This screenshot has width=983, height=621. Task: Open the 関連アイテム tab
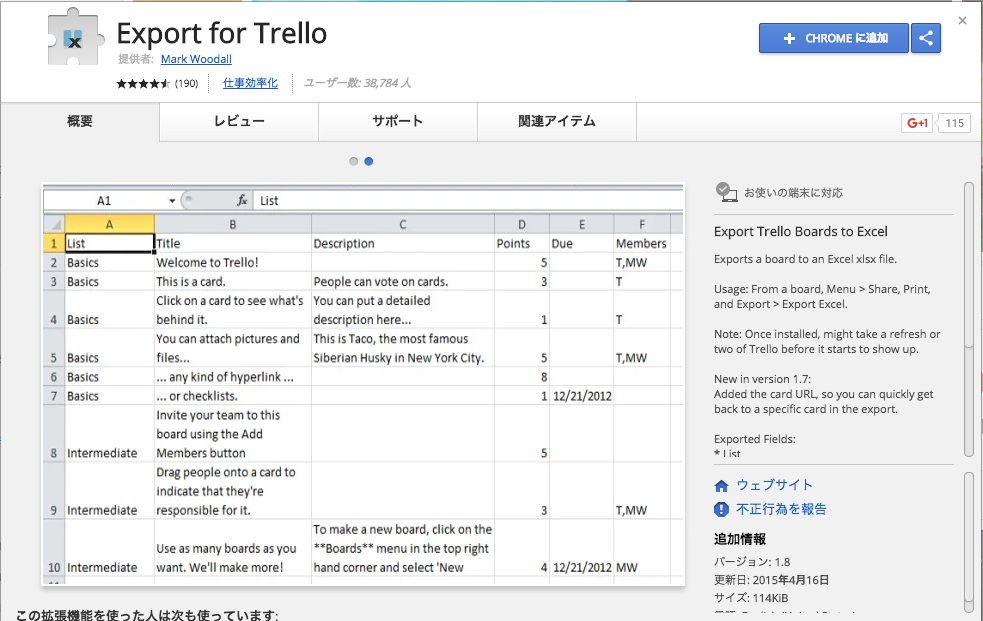(556, 122)
